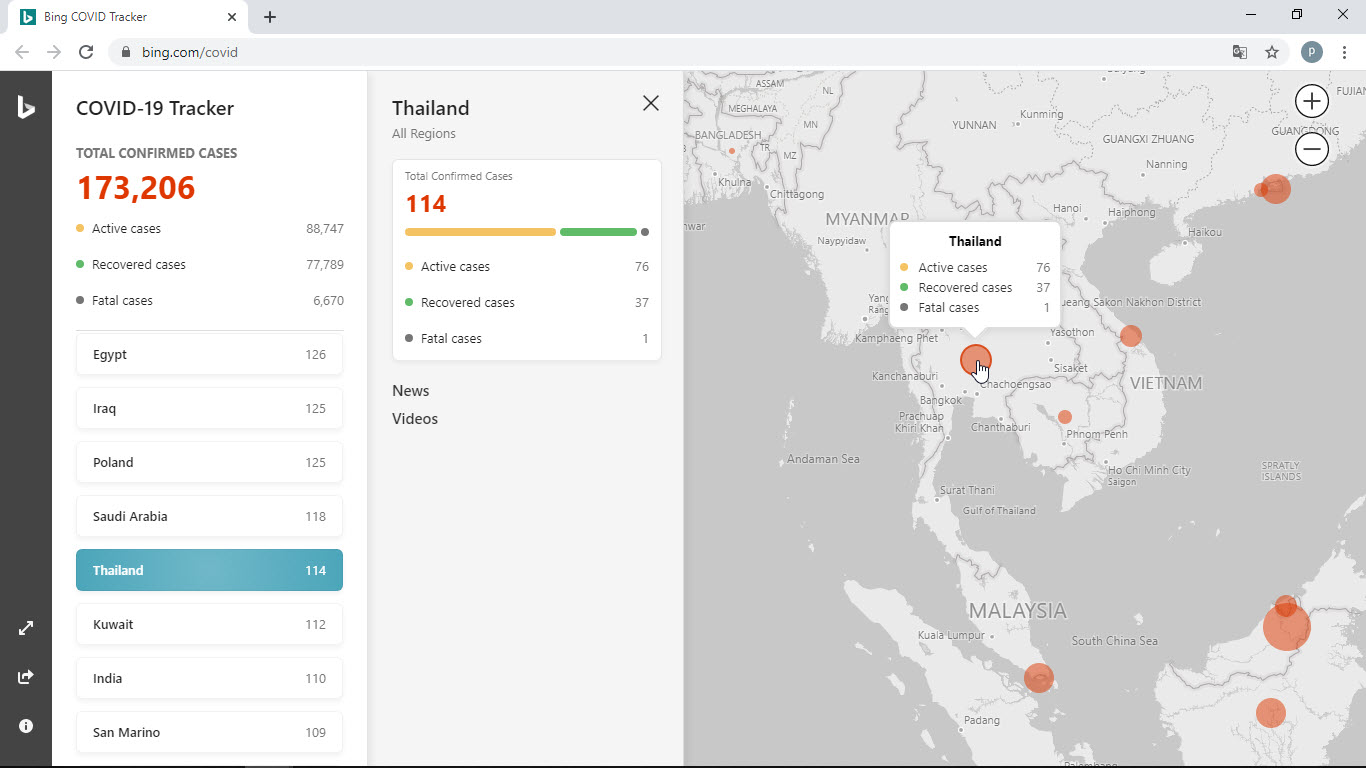
Task: Click the lock icon in the address bar
Action: [x=126, y=52]
